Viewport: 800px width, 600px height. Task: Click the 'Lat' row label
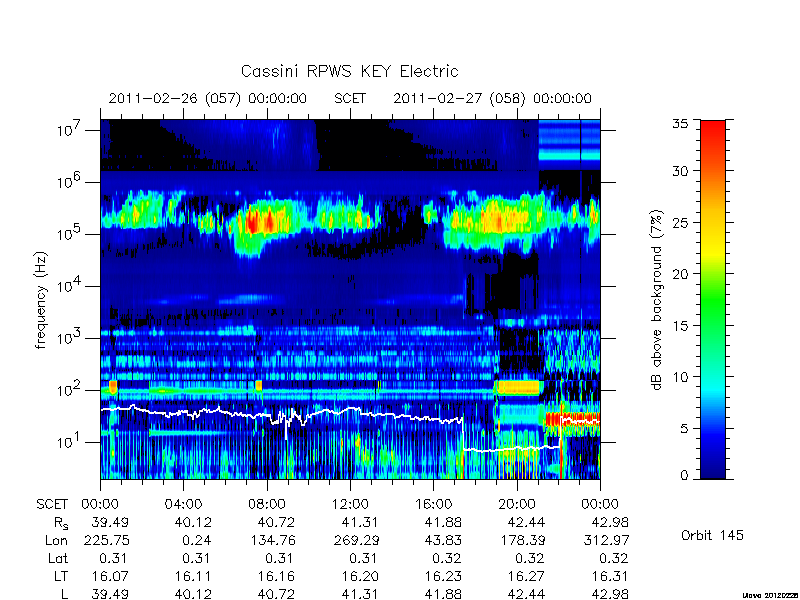tap(58, 558)
